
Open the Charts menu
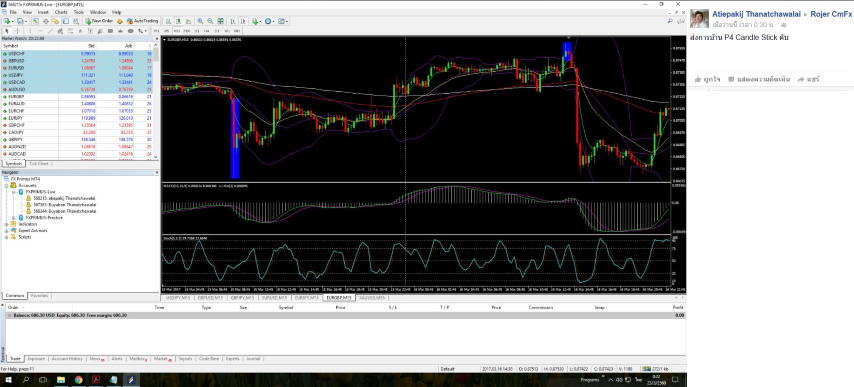tap(61, 12)
